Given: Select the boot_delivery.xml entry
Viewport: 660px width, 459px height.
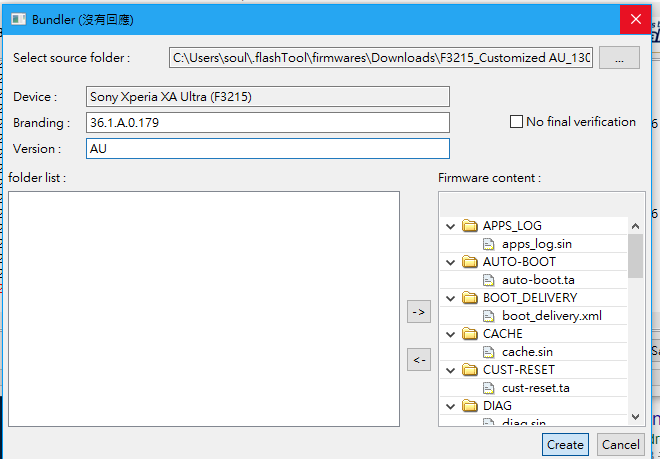Looking at the screenshot, I should 552,316.
